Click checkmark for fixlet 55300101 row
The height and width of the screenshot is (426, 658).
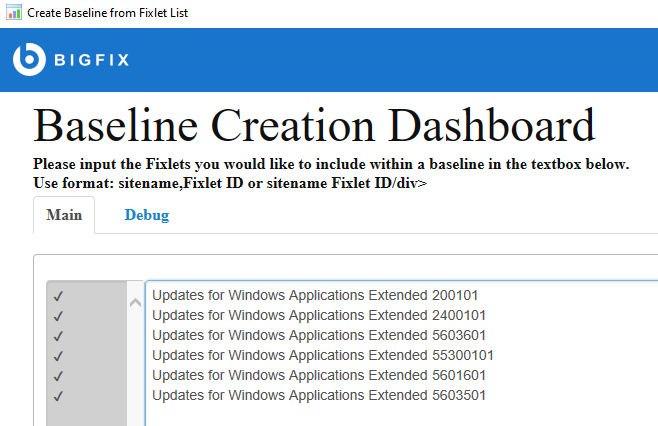coord(58,356)
